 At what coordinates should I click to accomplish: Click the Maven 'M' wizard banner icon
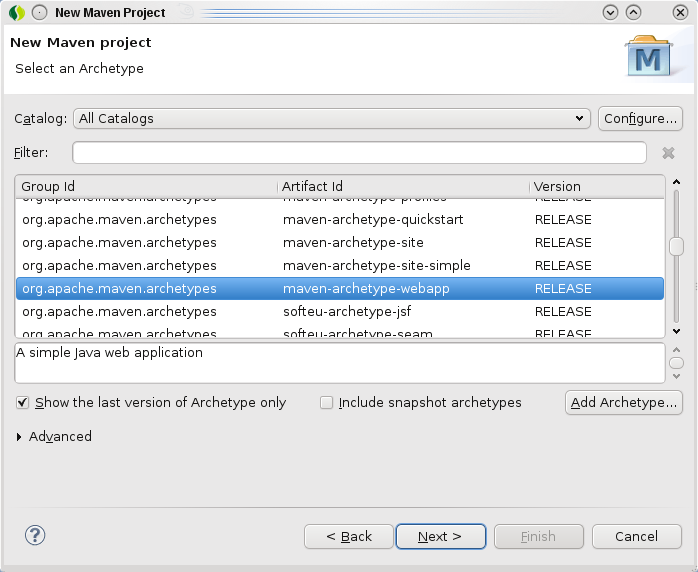(x=649, y=57)
